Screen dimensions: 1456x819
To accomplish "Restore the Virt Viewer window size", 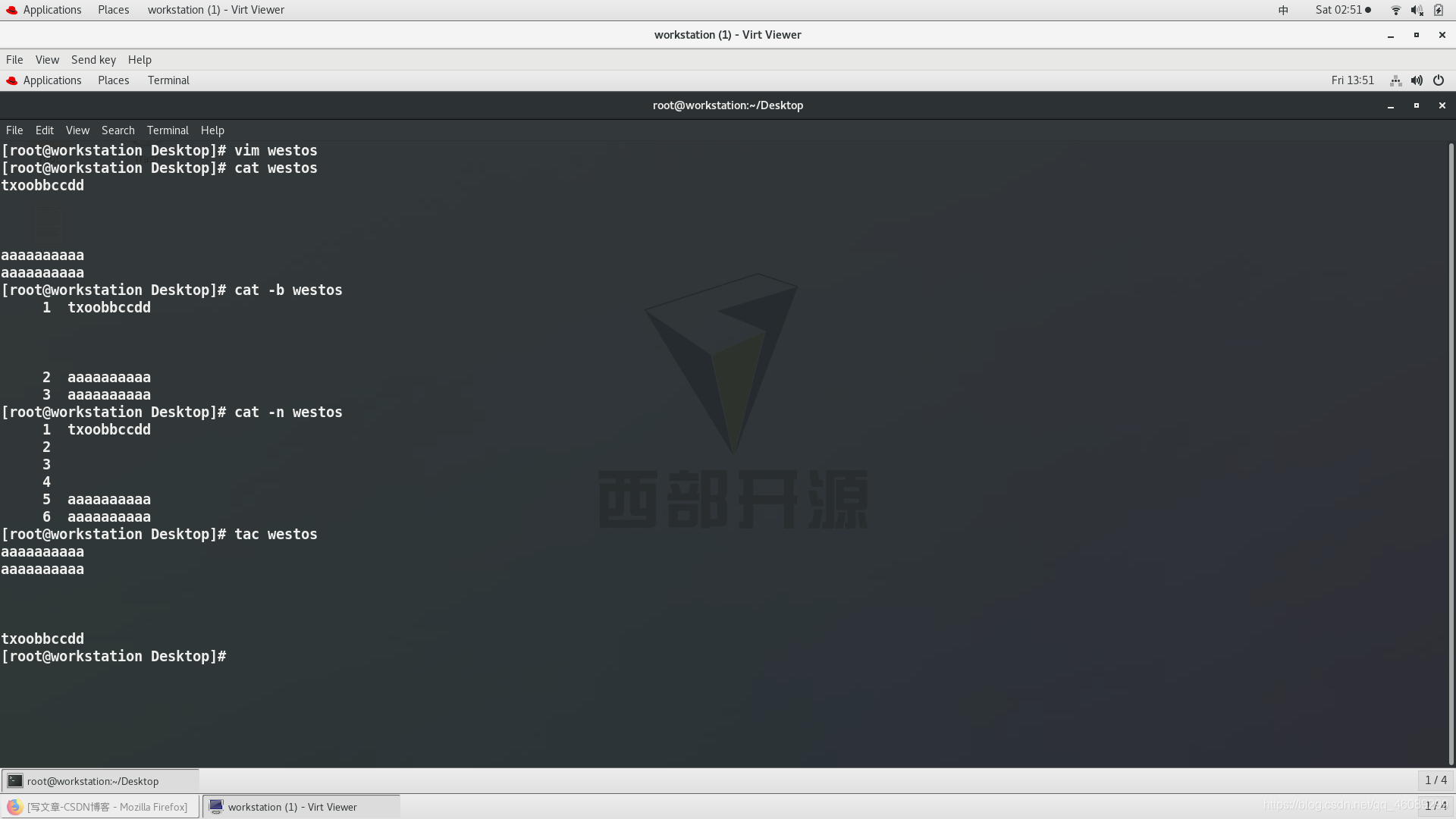I will pyautogui.click(x=1416, y=35).
